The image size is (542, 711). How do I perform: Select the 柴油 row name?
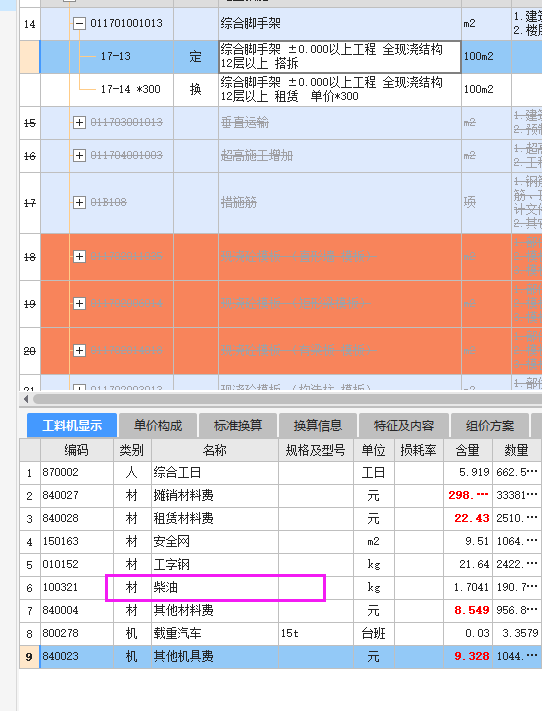pyautogui.click(x=166, y=588)
